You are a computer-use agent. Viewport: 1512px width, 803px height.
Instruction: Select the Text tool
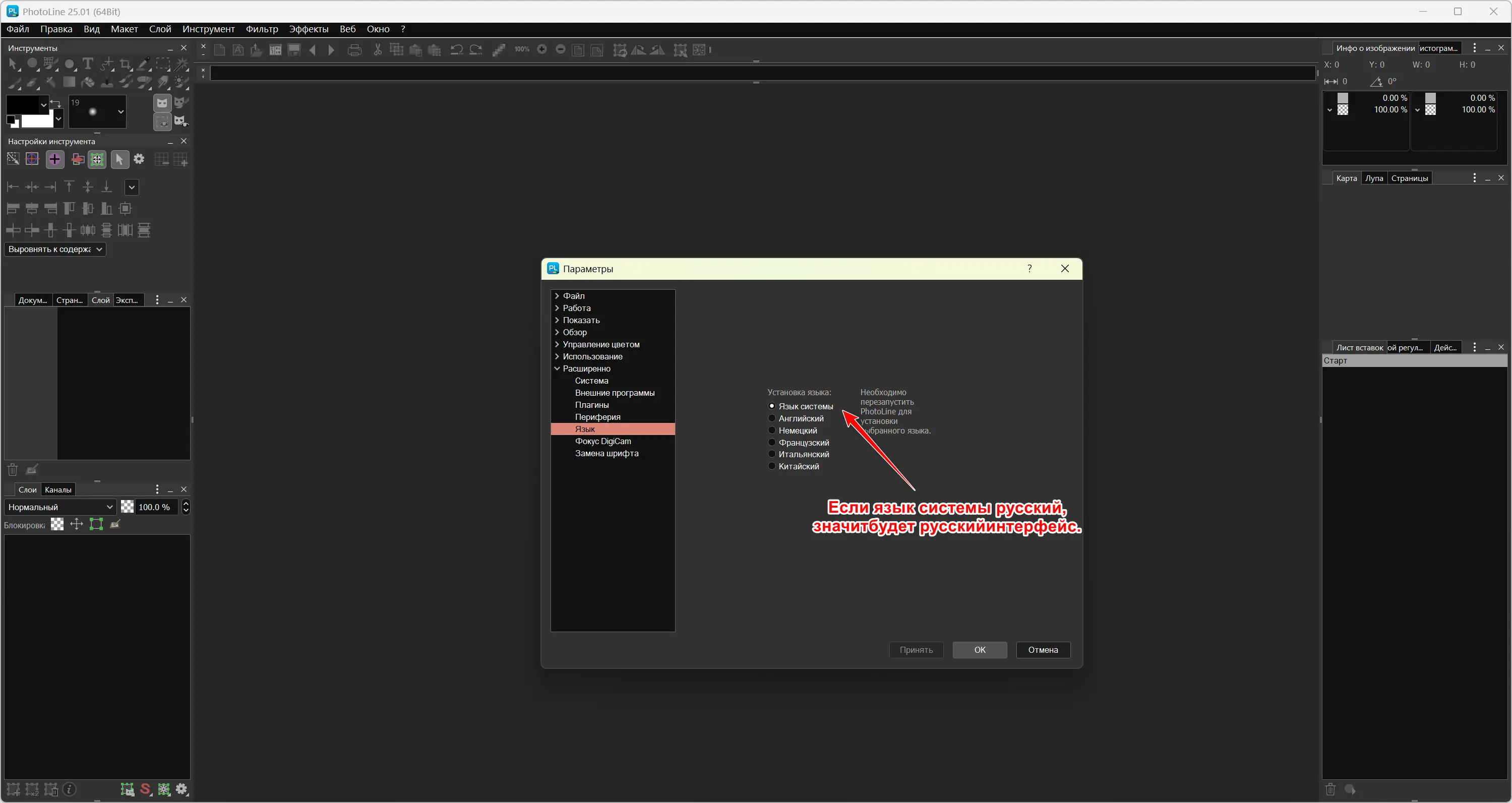(x=88, y=64)
